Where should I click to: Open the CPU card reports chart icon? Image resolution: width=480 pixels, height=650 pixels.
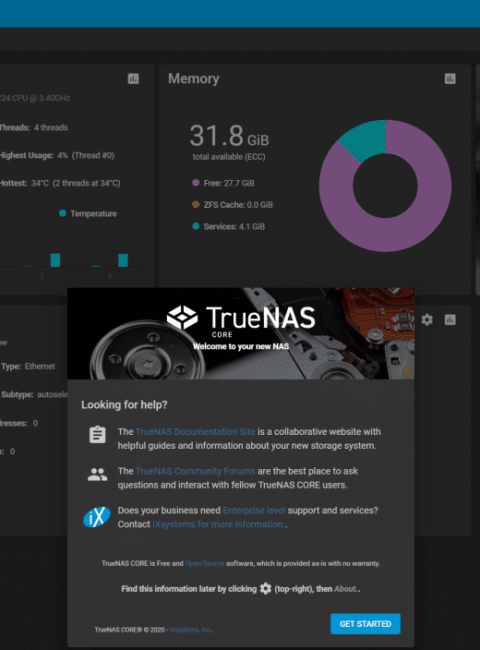pos(133,79)
